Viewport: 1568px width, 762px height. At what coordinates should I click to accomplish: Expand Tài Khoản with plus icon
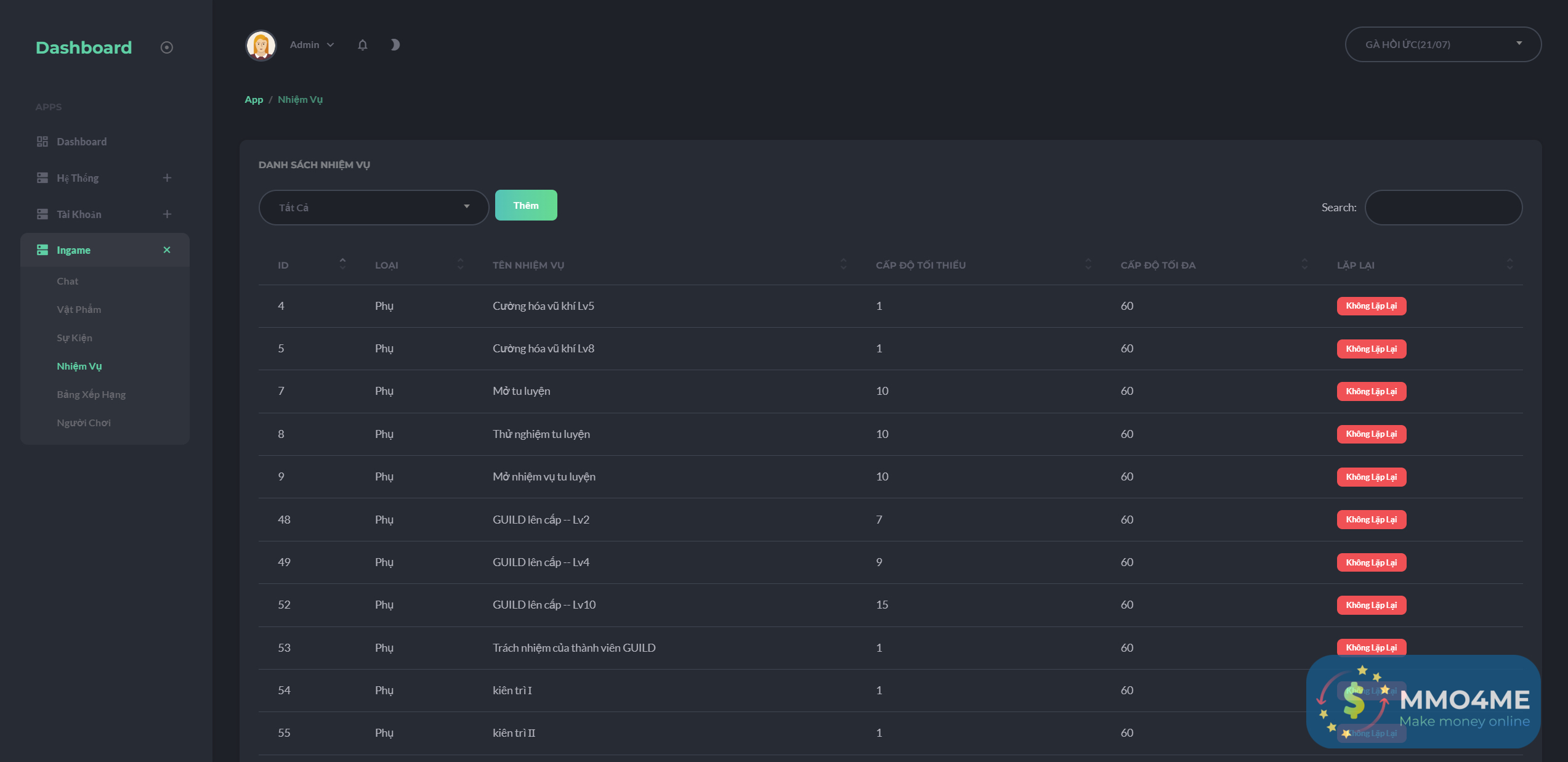167,214
